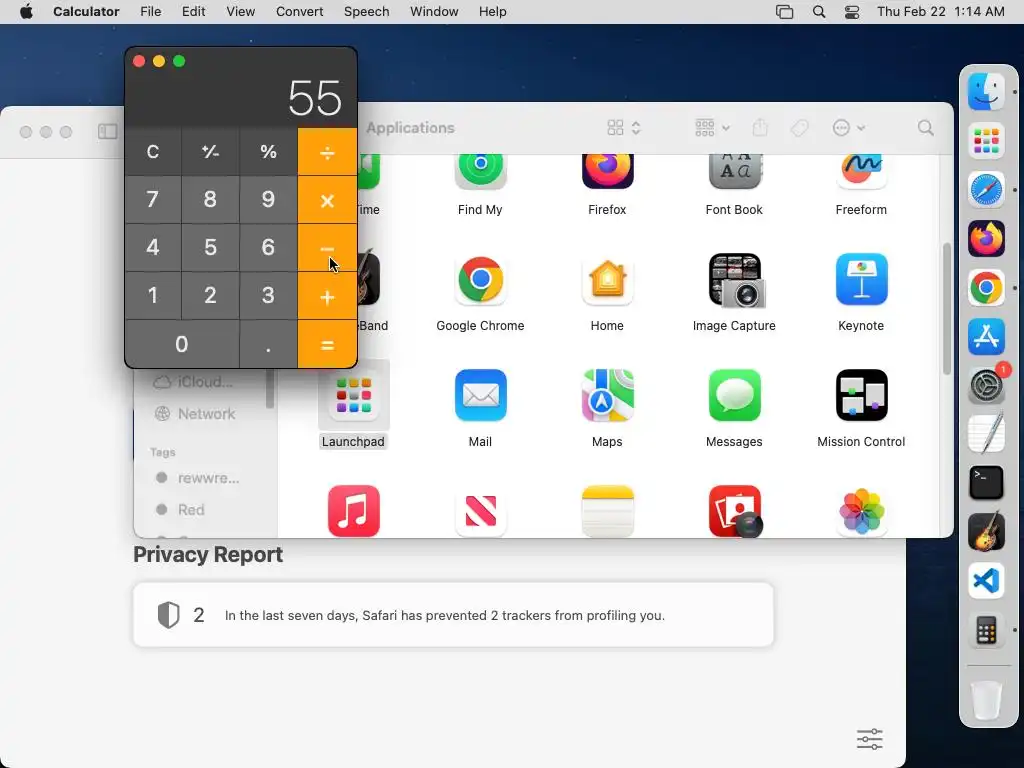Open Safari start page customization settings icon
Screen dimensions: 1024x768
869,739
